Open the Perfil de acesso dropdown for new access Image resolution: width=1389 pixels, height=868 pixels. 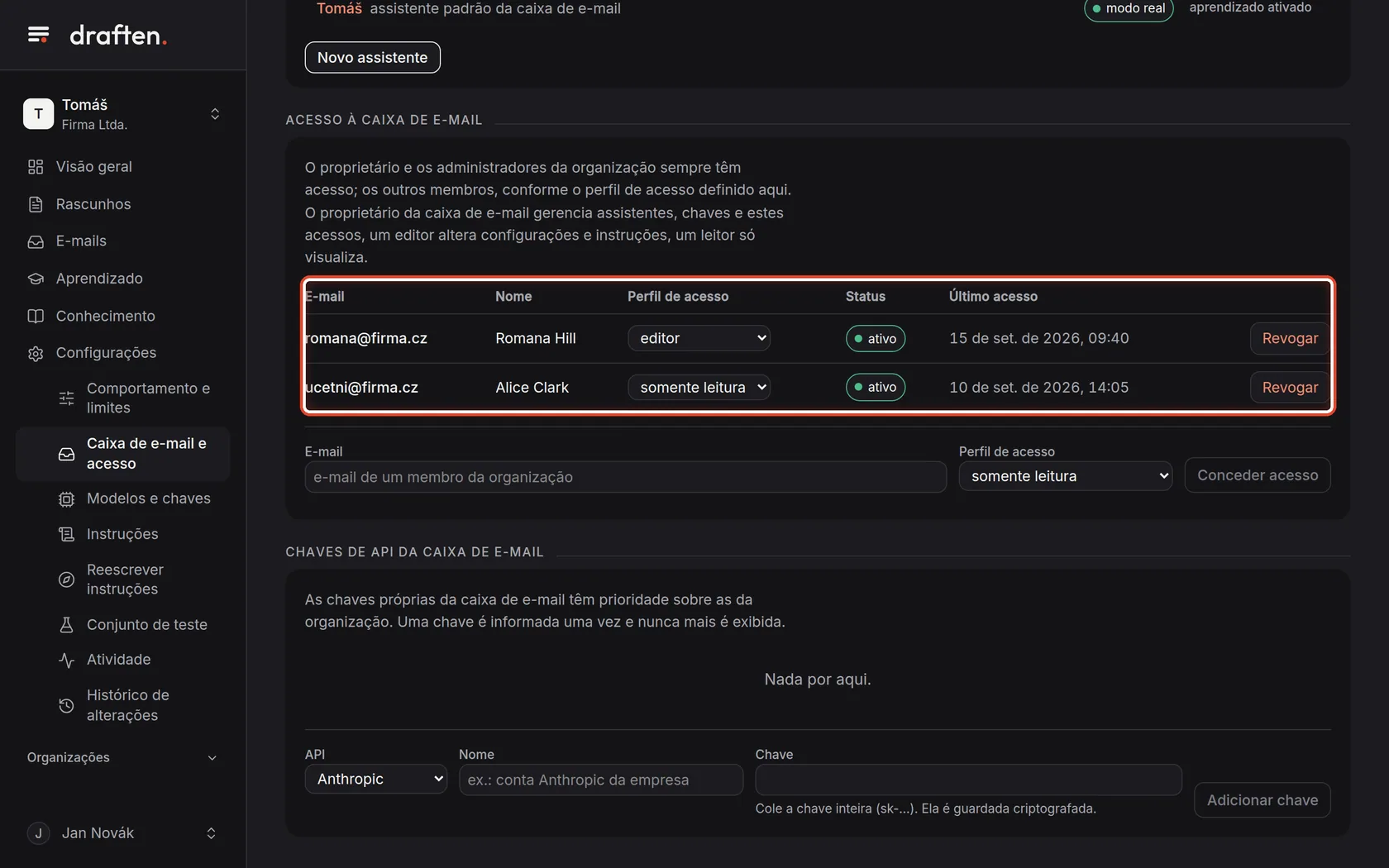(1065, 476)
